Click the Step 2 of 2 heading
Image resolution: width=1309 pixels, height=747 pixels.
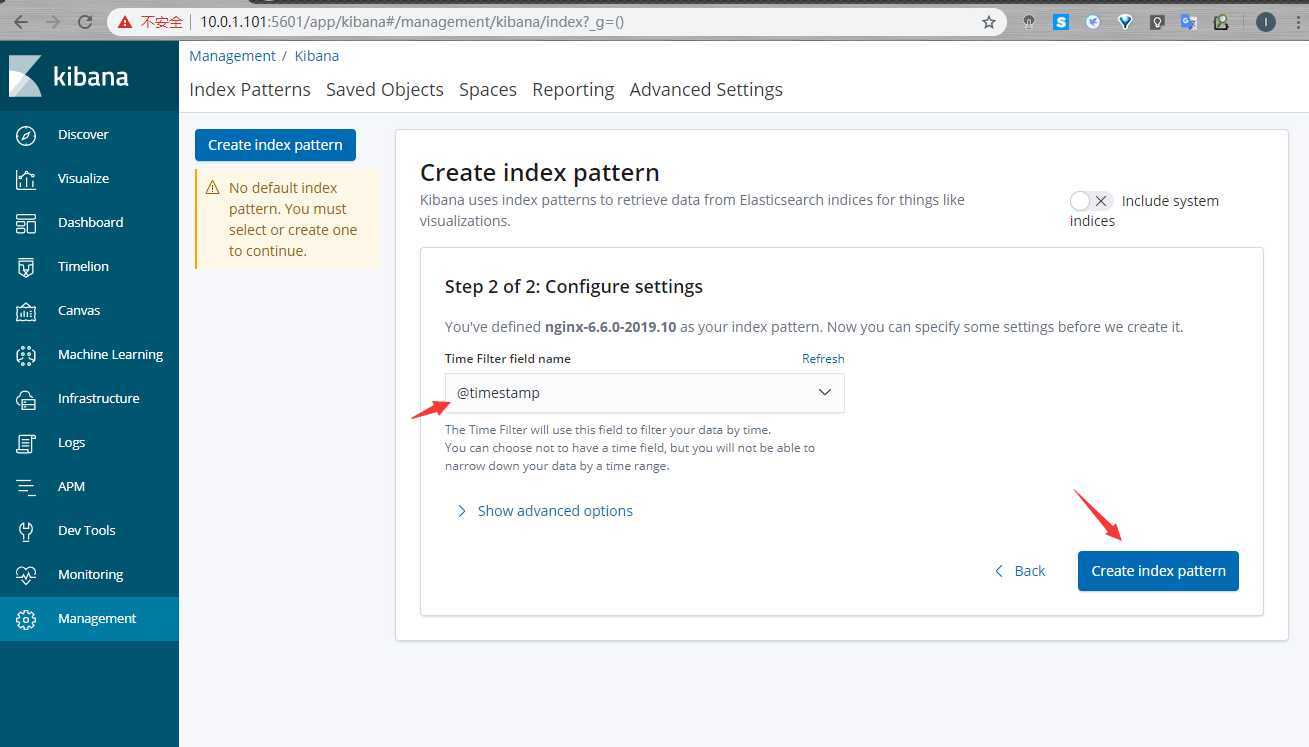[x=574, y=287]
